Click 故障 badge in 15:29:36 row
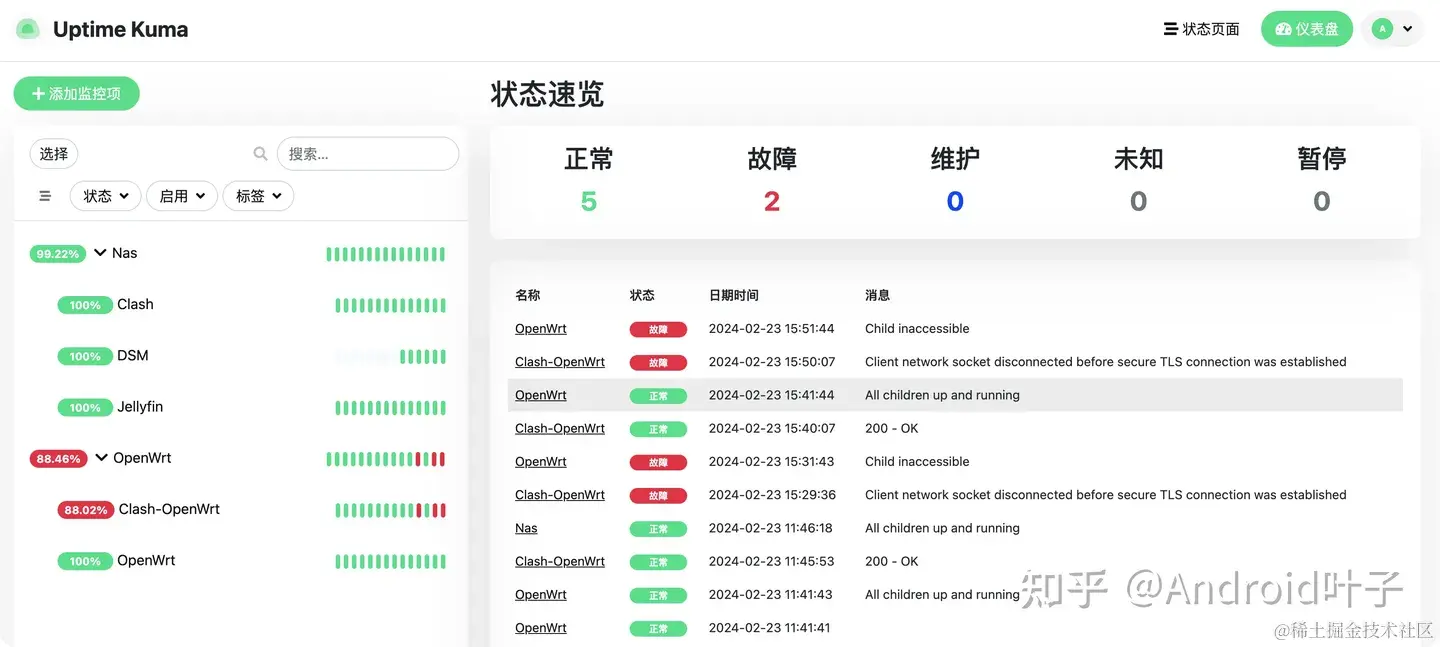The width and height of the screenshot is (1440, 647). point(658,495)
